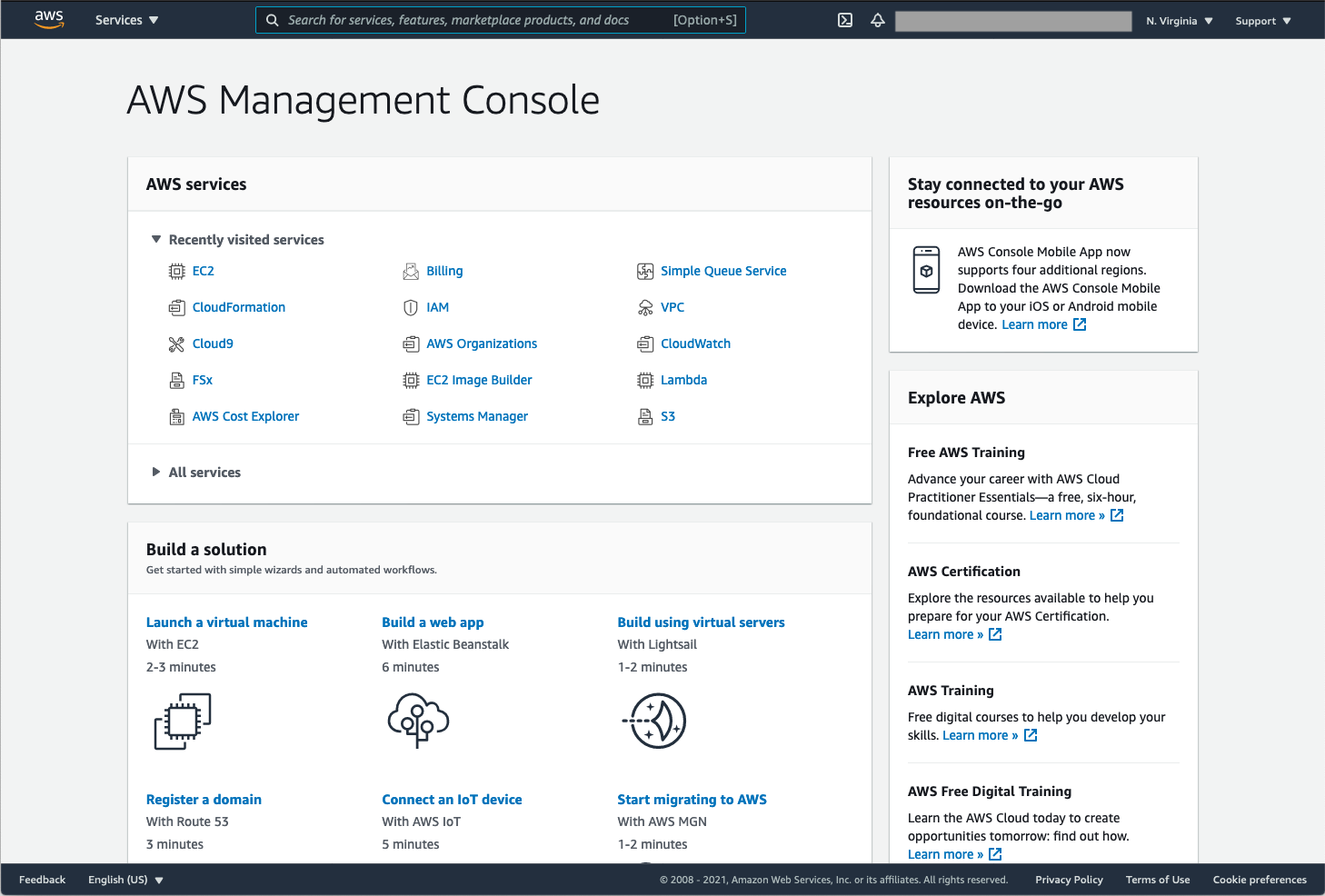Open the Services dropdown menu

tap(126, 20)
